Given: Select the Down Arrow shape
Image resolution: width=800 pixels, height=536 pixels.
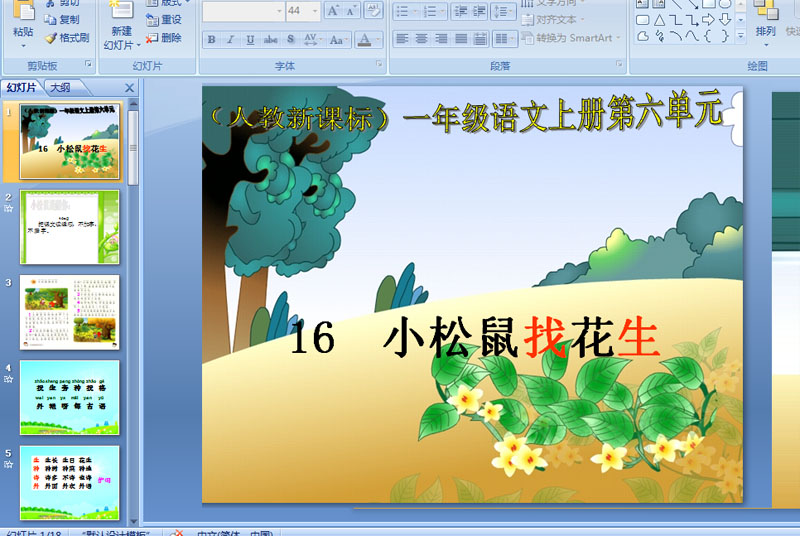Looking at the screenshot, I should coord(725,20).
